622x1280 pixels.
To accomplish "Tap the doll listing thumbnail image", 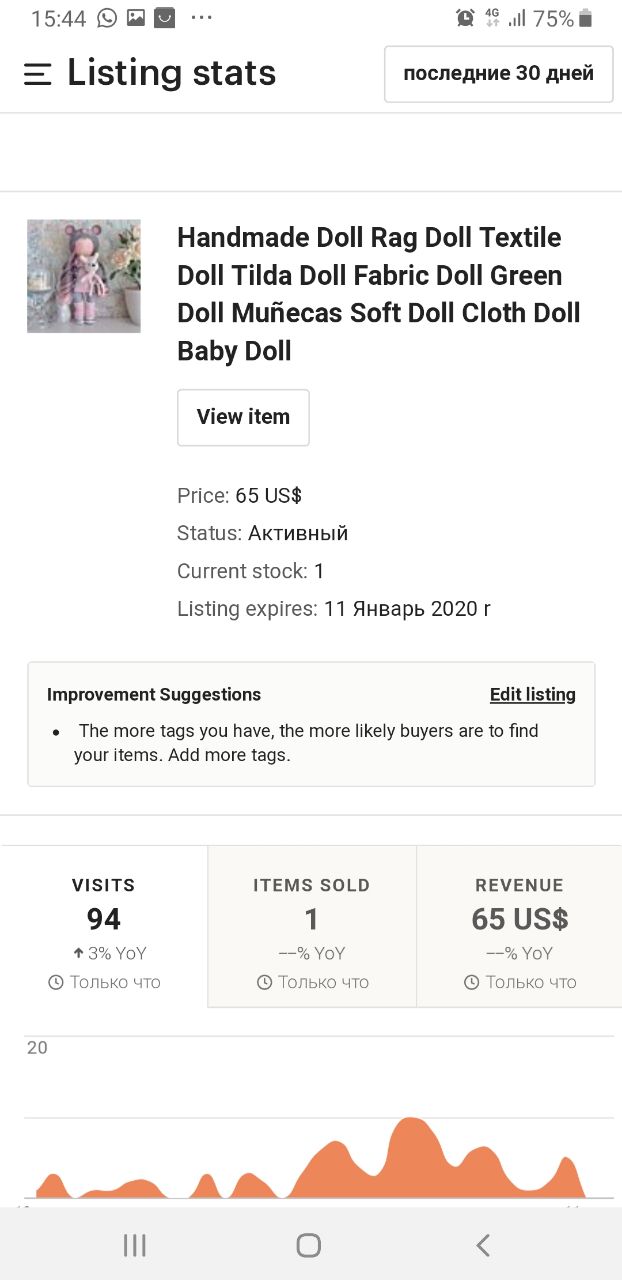I will [x=84, y=276].
